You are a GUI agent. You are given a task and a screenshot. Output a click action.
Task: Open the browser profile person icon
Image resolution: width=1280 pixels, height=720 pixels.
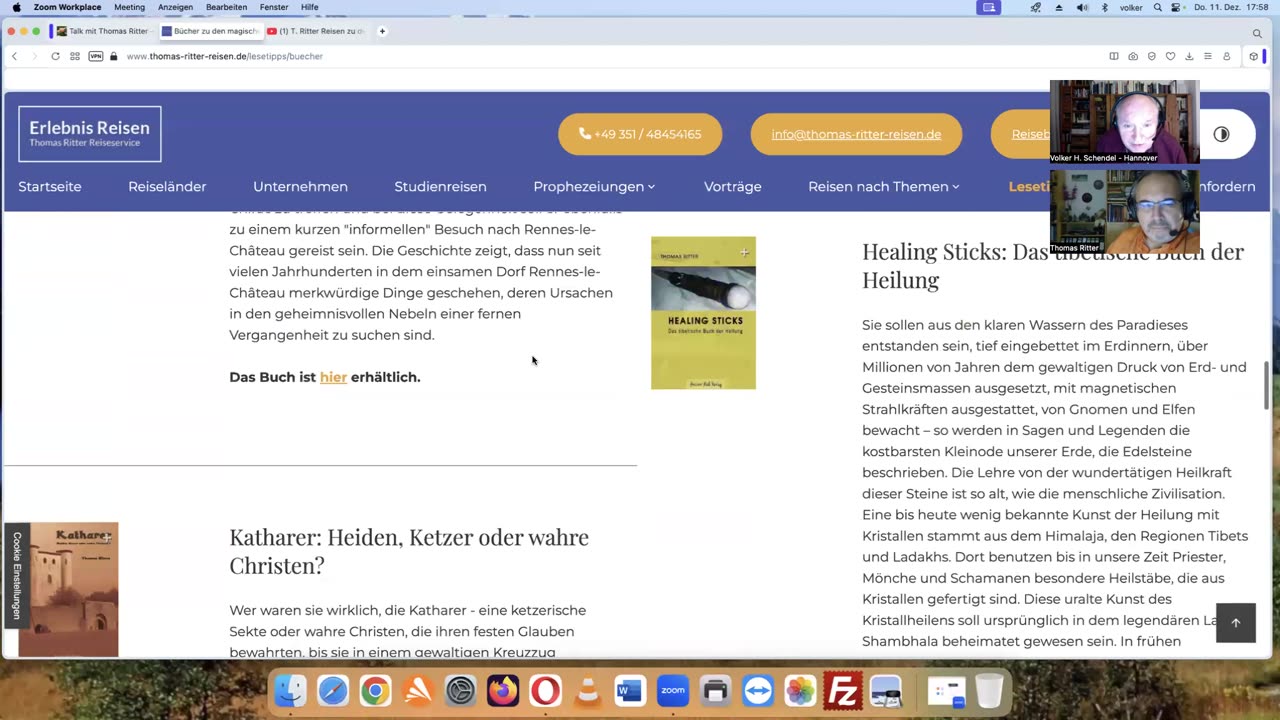(x=1227, y=56)
